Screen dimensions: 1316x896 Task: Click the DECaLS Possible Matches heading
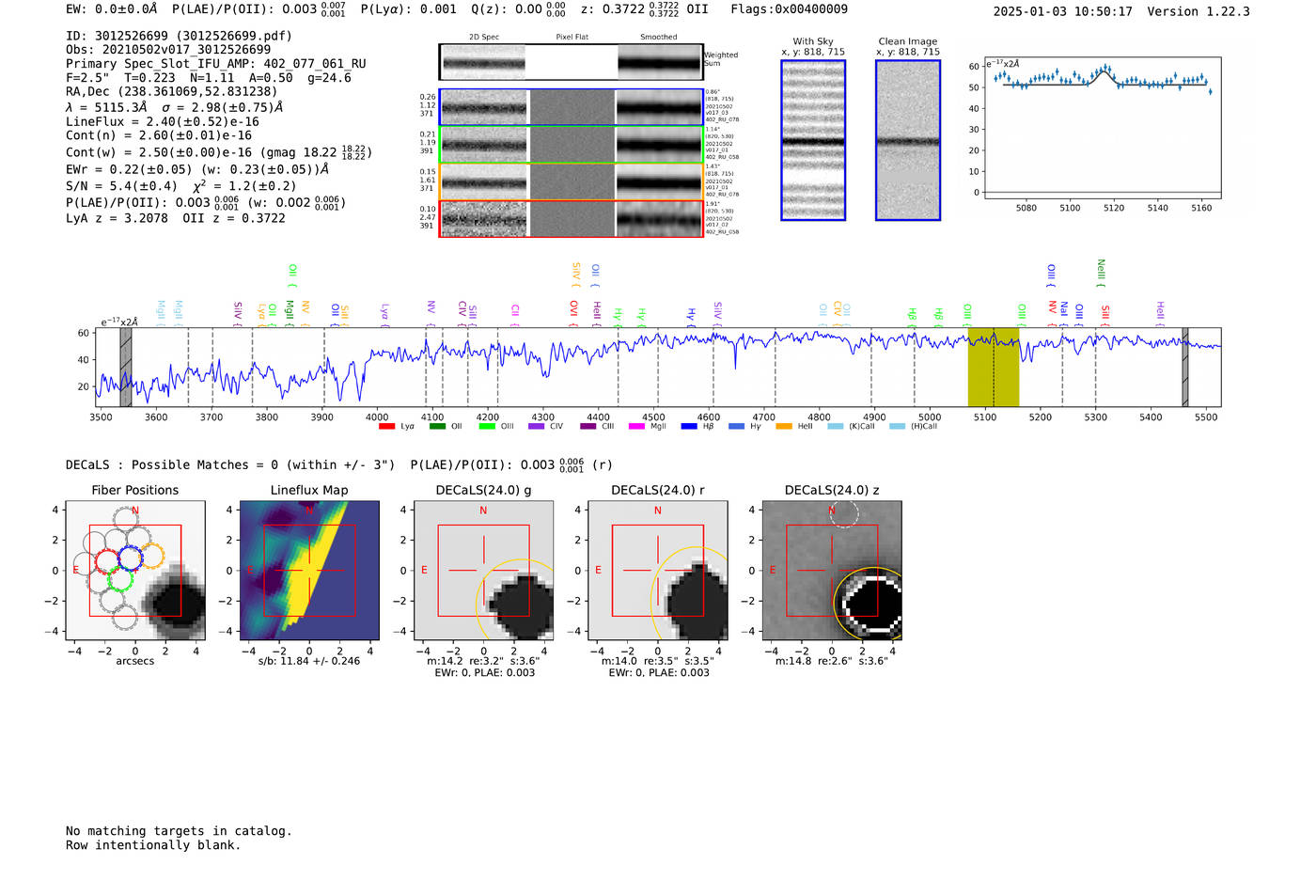click(x=338, y=464)
